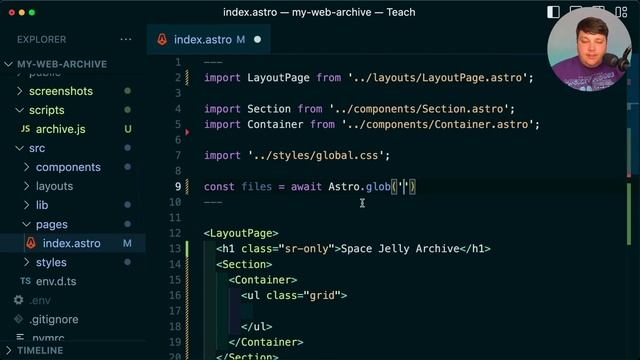Click '../components/Section.astro' path string
Image resolution: width=640 pixels, height=360 pixels.
click(x=419, y=109)
